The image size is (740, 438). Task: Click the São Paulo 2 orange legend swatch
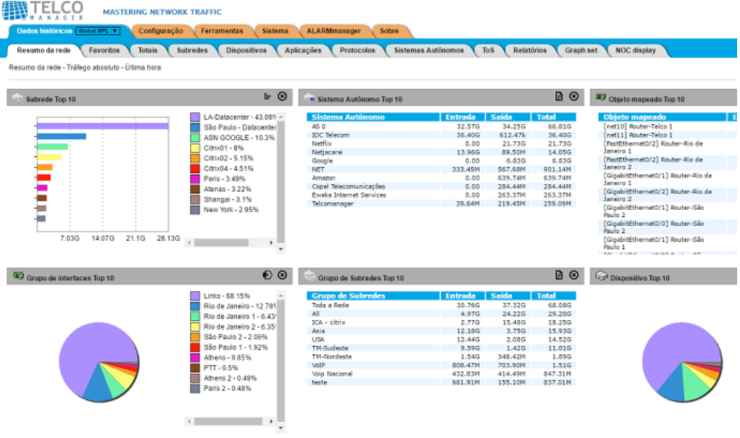[x=195, y=337]
